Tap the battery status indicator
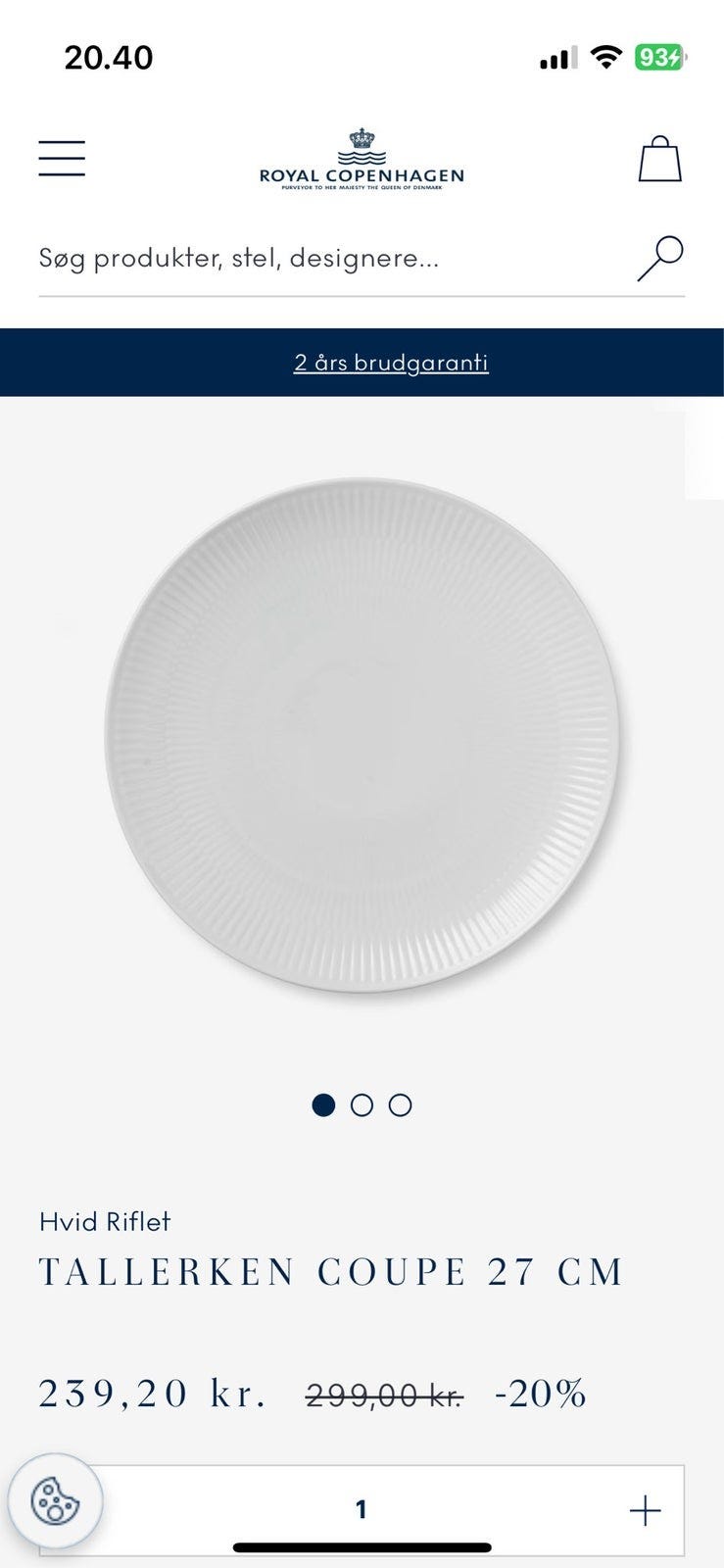The image size is (724, 1568). [661, 58]
